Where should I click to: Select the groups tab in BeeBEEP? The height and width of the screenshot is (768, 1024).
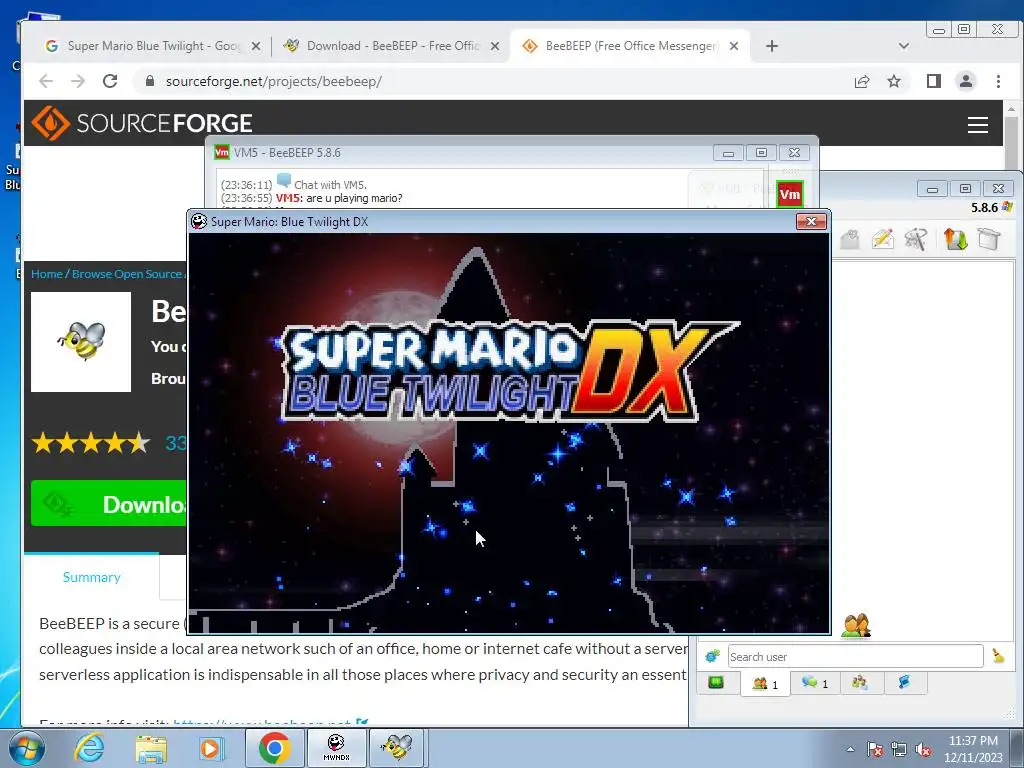coord(859,683)
